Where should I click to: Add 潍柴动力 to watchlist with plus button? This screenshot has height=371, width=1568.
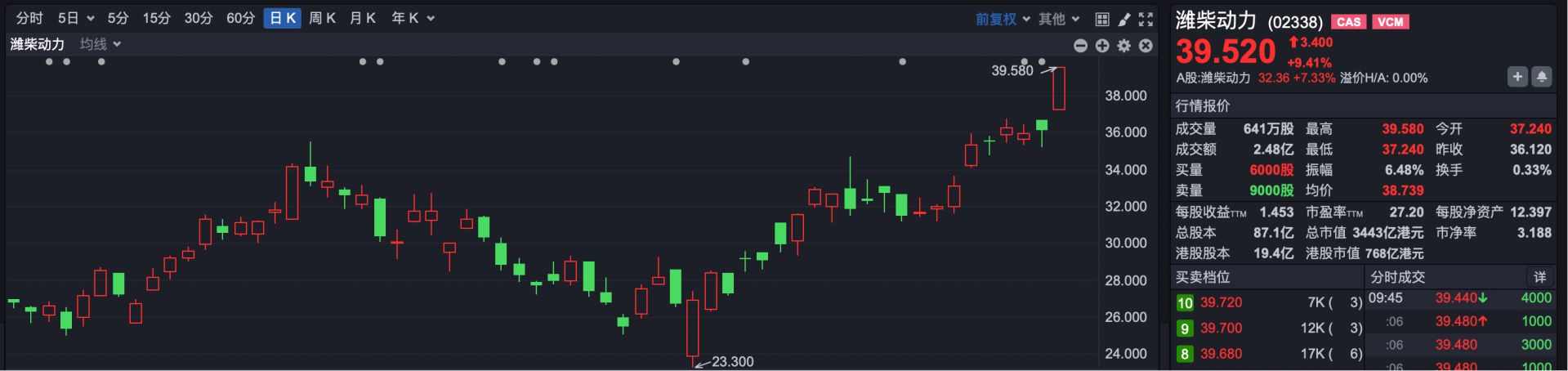(x=1517, y=77)
